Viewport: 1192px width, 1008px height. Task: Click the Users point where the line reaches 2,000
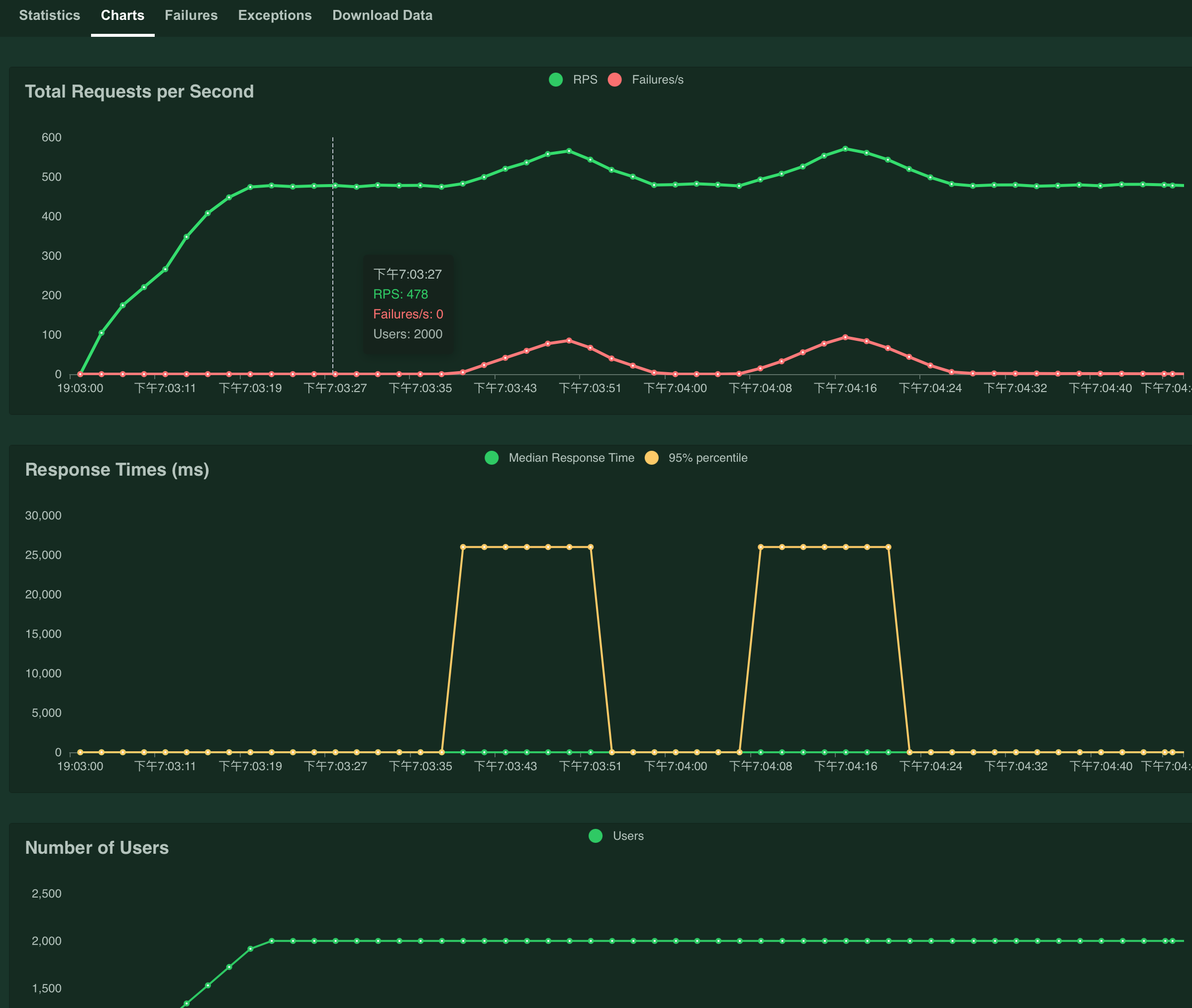[x=272, y=941]
